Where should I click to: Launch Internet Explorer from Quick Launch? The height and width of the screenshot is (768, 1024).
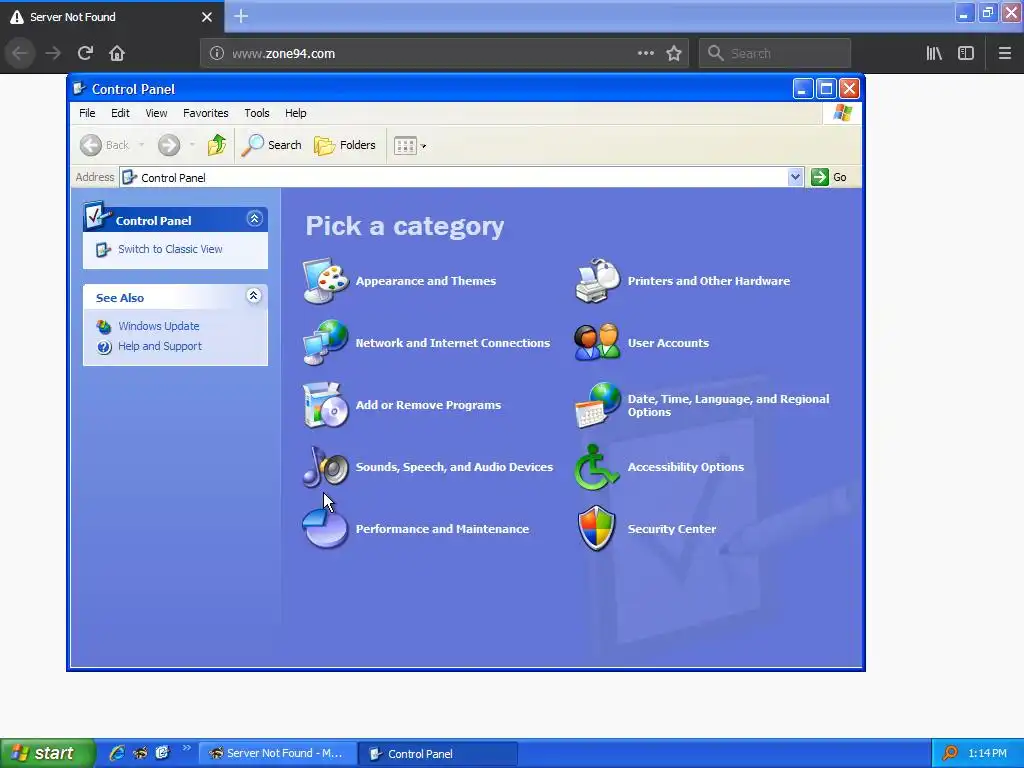[117, 753]
